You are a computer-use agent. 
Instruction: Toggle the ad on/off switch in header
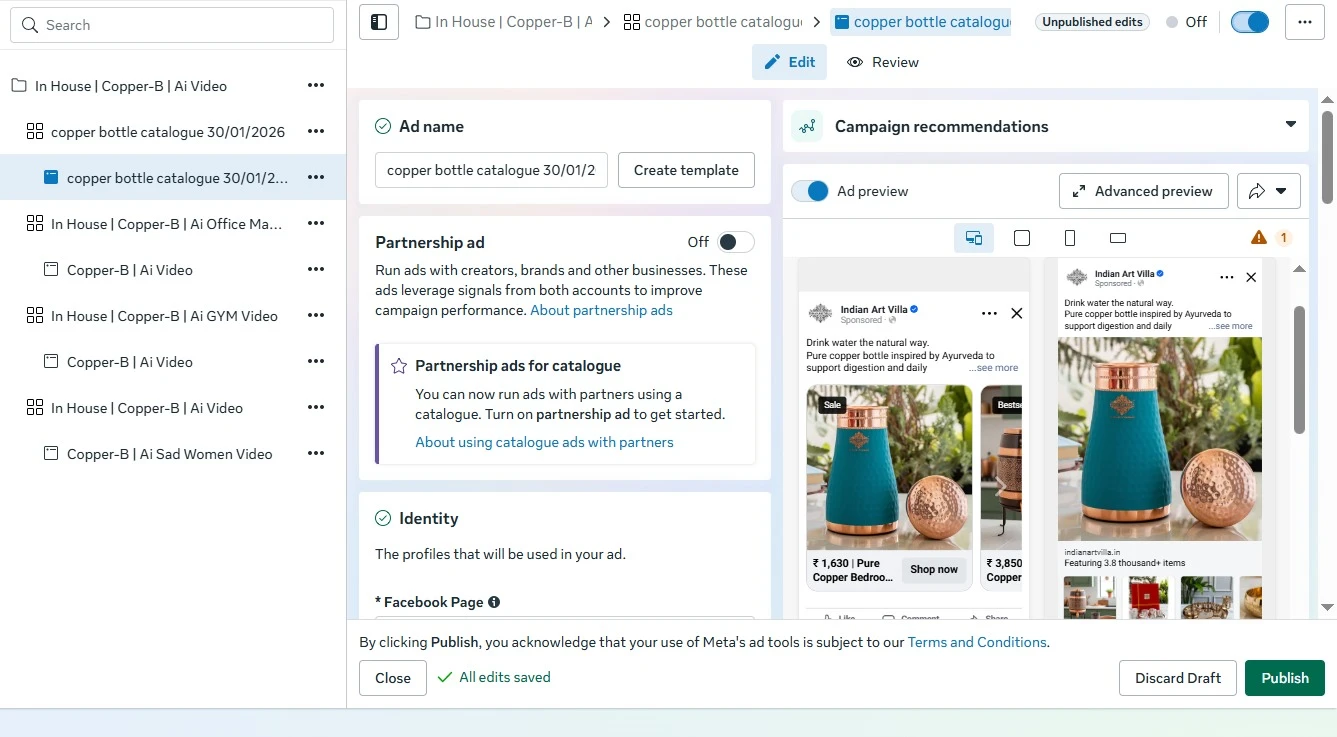[x=1250, y=22]
